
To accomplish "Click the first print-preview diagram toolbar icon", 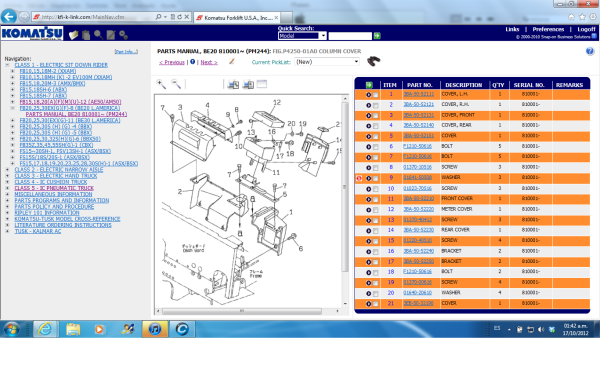I will click(233, 84).
